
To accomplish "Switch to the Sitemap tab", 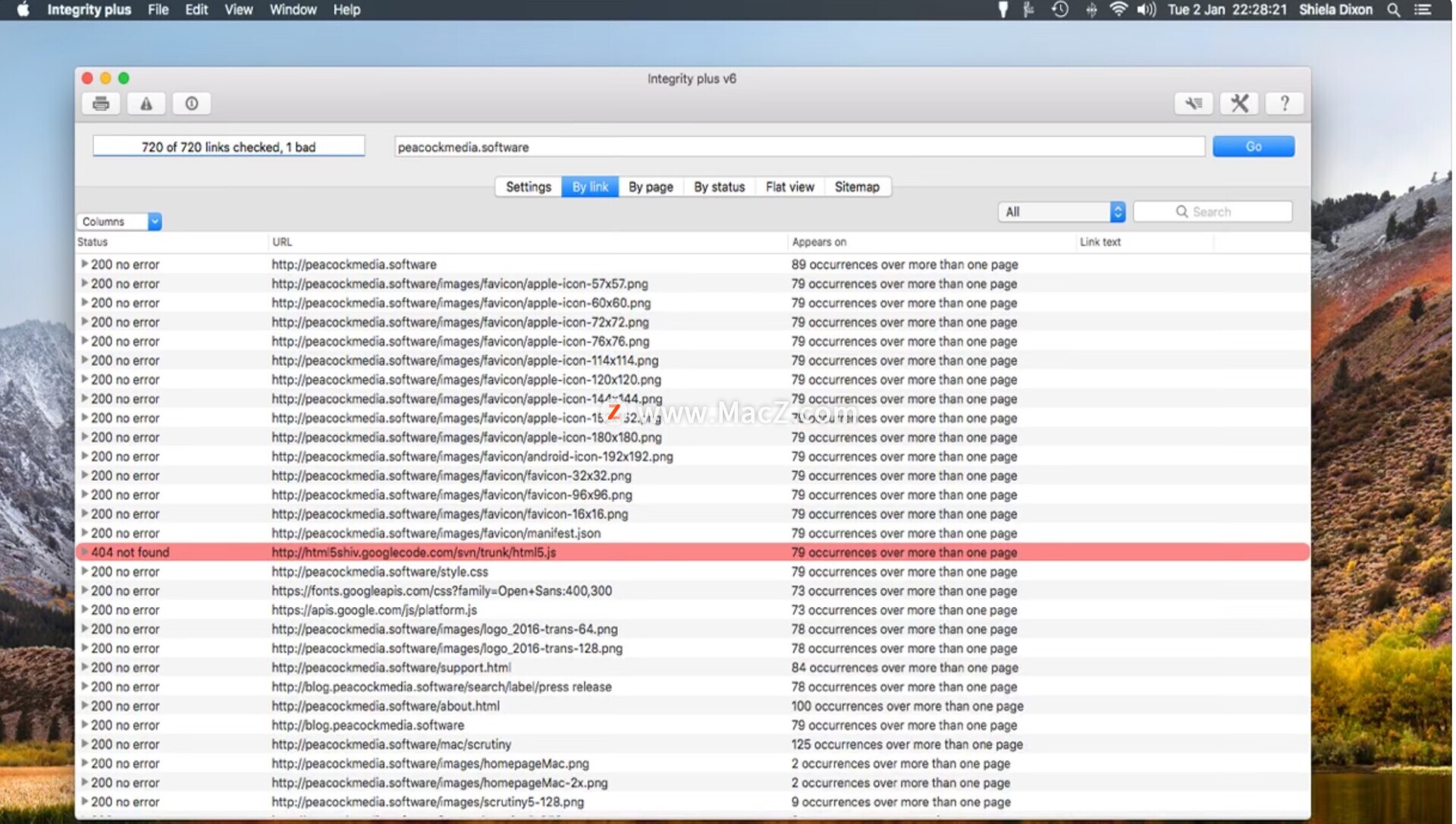I will pos(857,187).
